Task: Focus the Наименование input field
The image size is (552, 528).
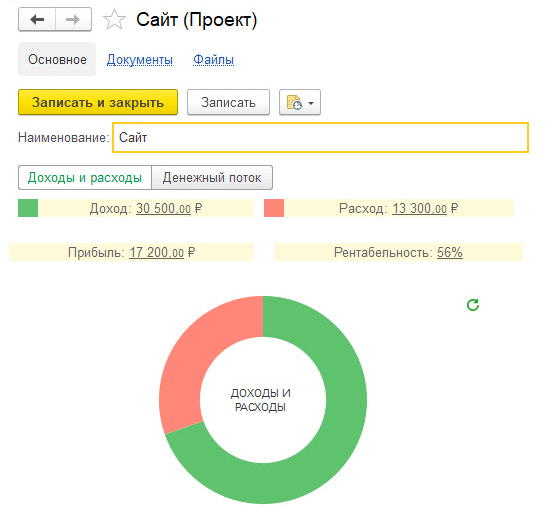Action: (x=320, y=138)
